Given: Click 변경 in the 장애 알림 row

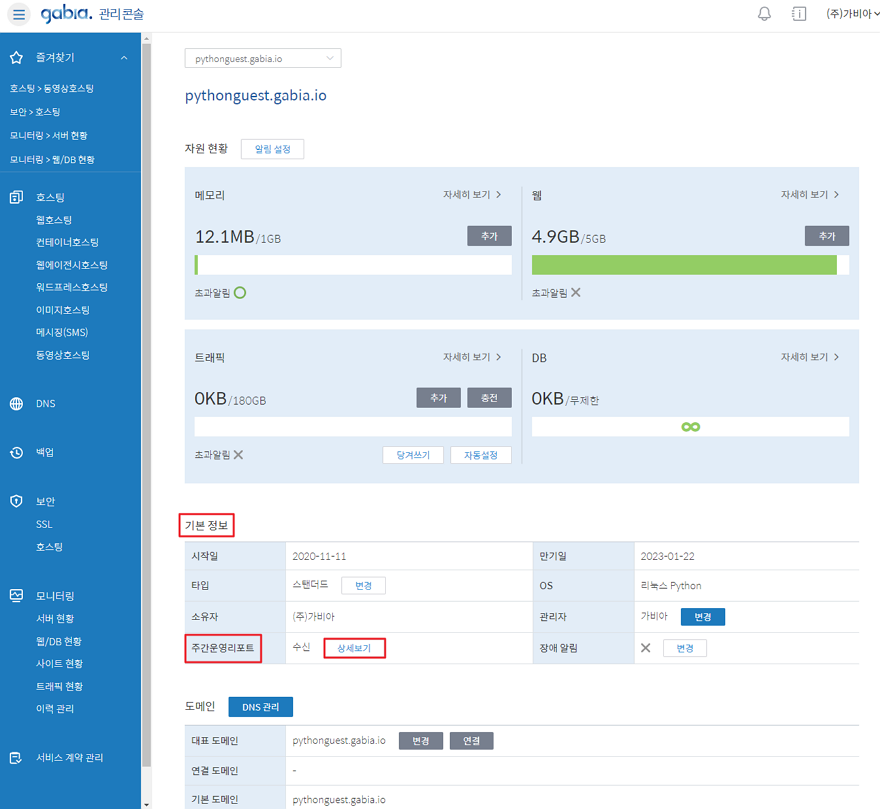Looking at the screenshot, I should (685, 648).
